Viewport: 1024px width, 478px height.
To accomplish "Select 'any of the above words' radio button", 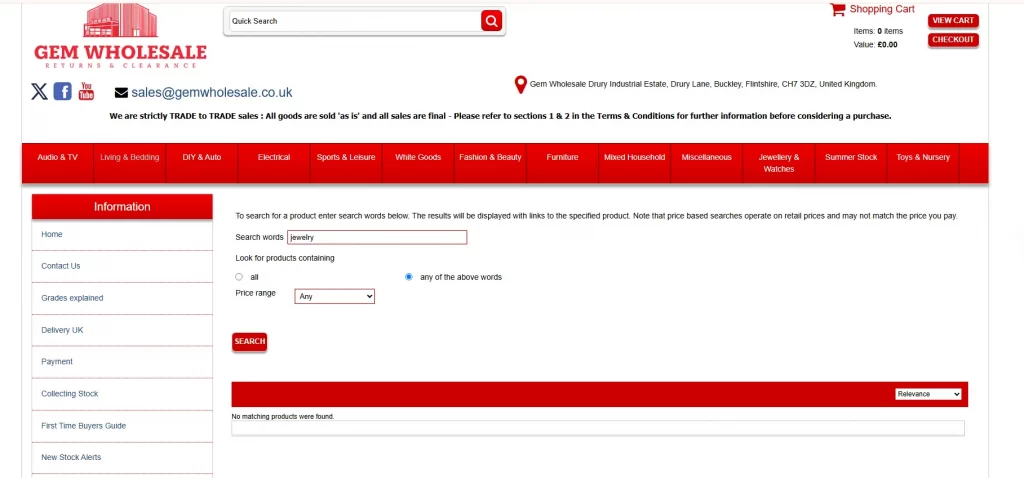I will 409,277.
